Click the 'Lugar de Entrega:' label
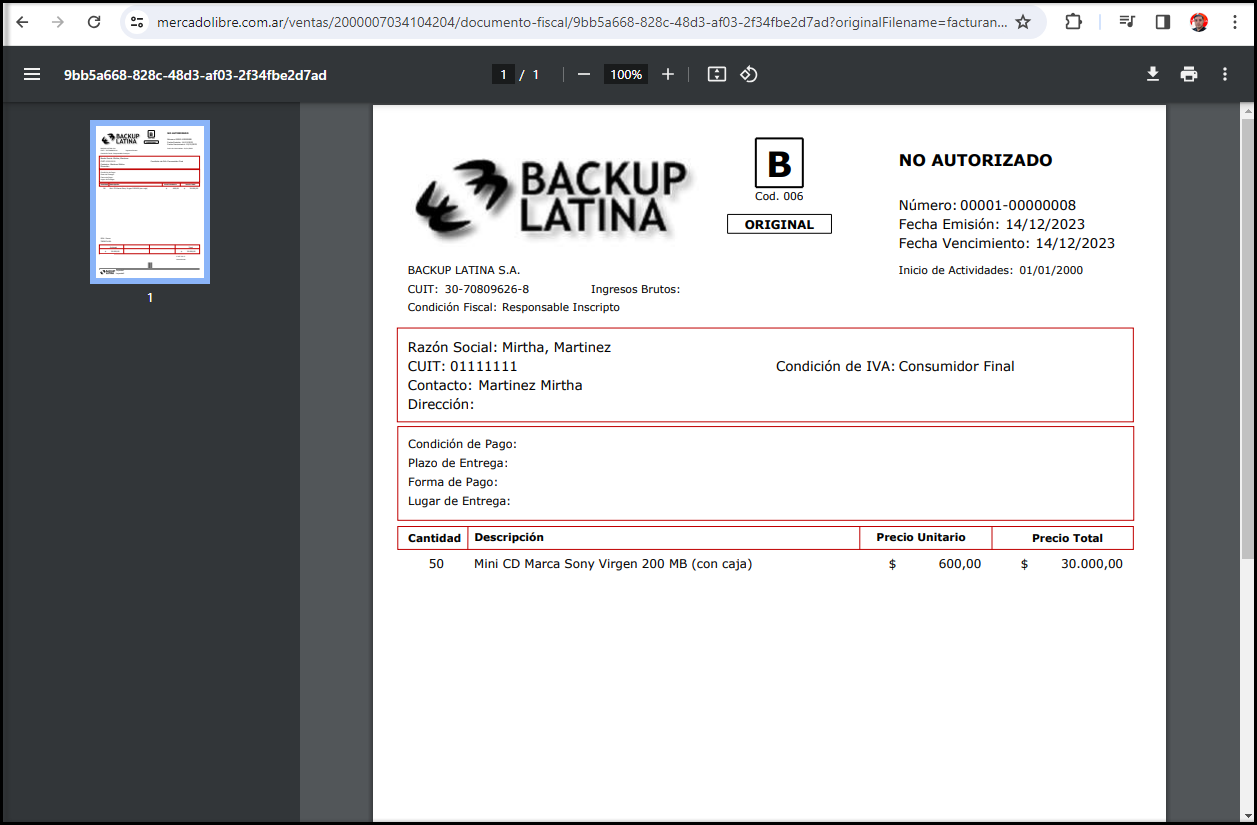The width and height of the screenshot is (1257, 825). coord(459,501)
